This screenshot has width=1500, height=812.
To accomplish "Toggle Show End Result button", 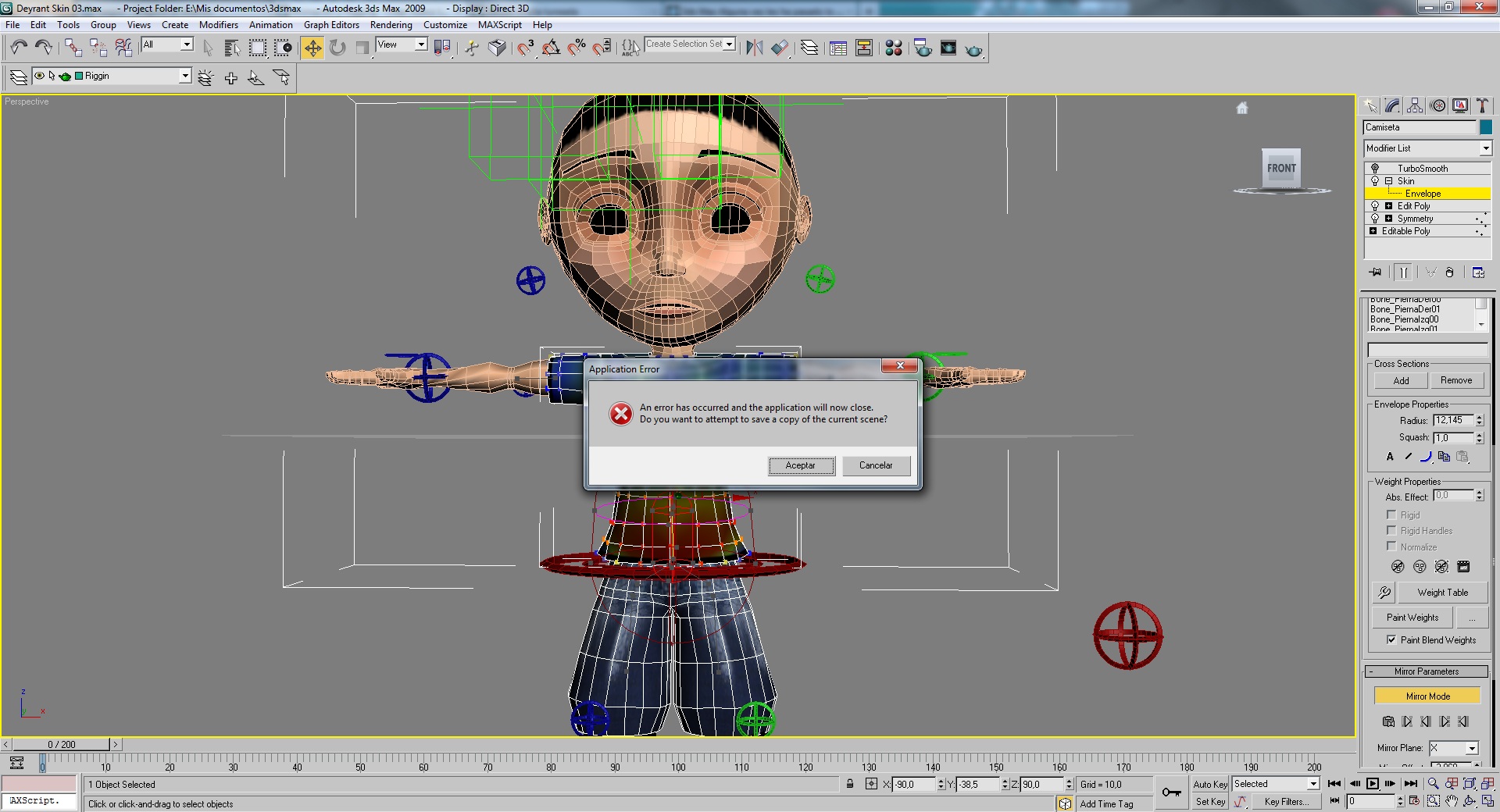I will click(1404, 272).
